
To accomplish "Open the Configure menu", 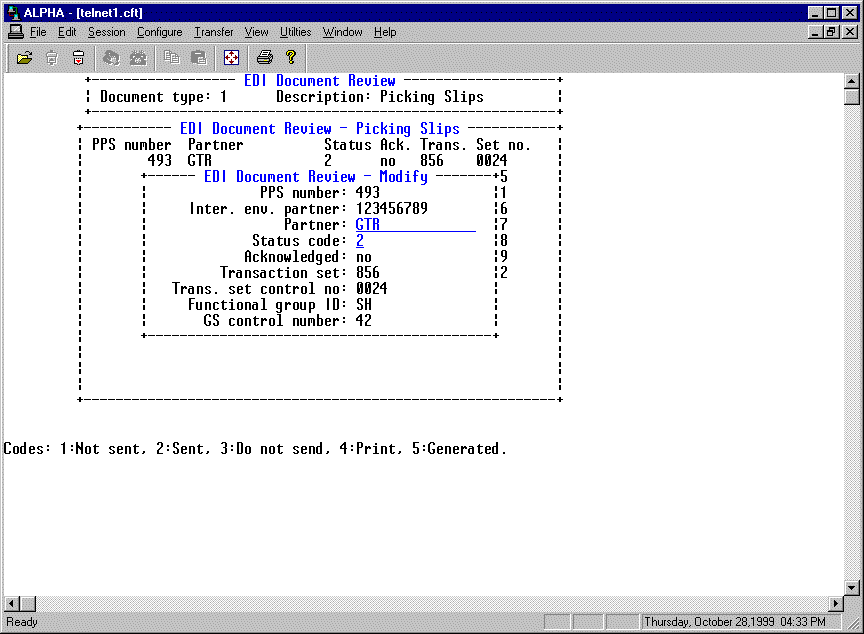I will pyautogui.click(x=159, y=32).
